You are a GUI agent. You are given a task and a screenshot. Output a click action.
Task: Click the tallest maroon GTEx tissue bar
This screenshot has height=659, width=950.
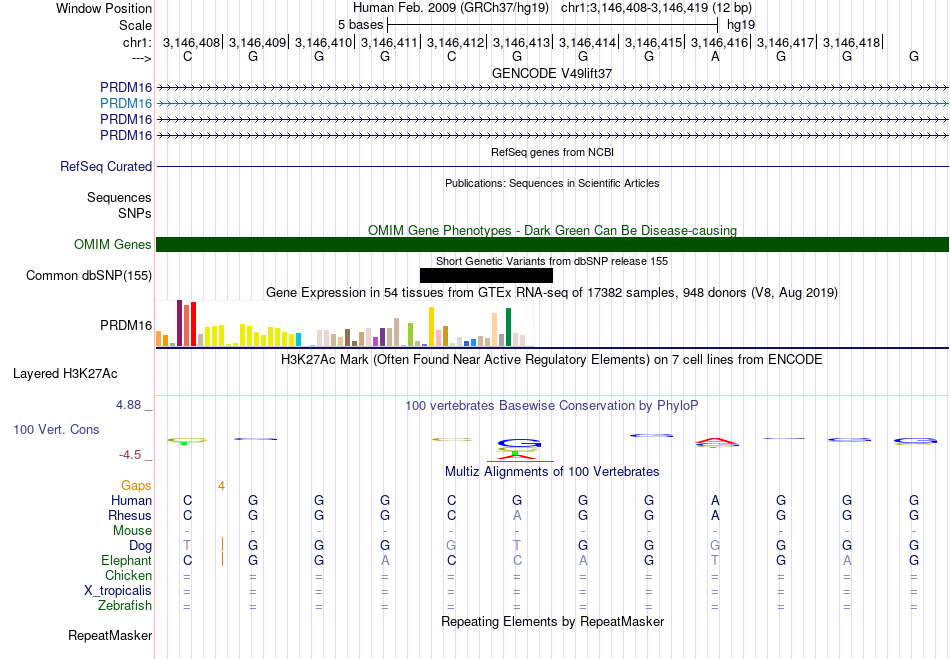coord(179,323)
